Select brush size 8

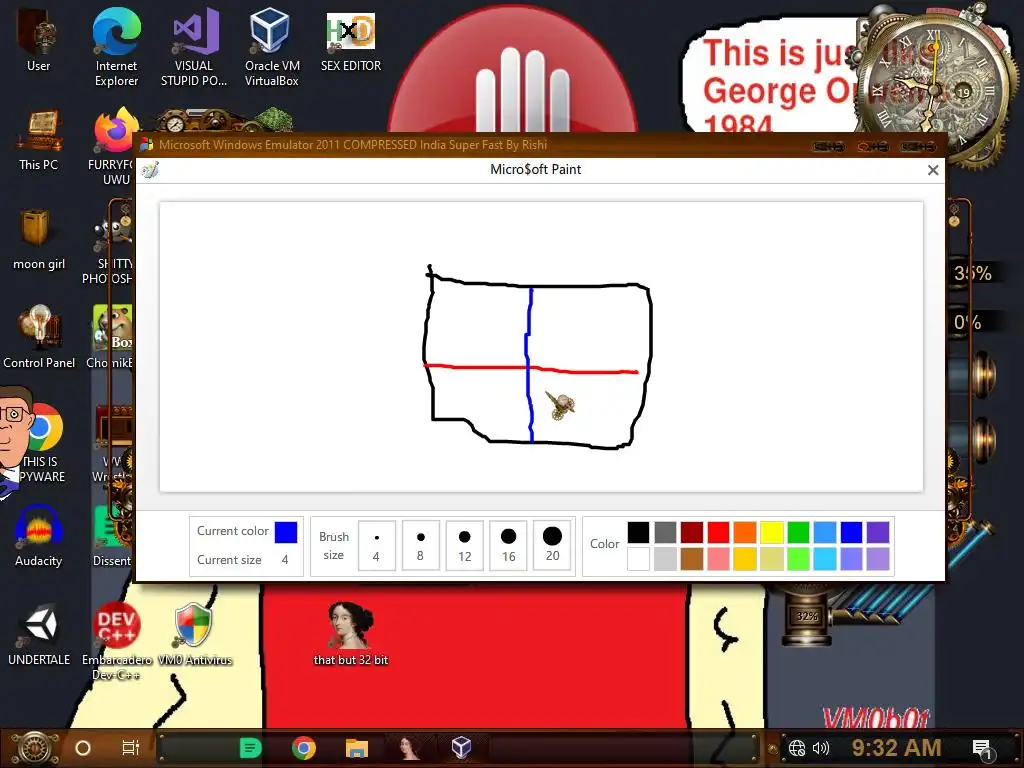421,545
